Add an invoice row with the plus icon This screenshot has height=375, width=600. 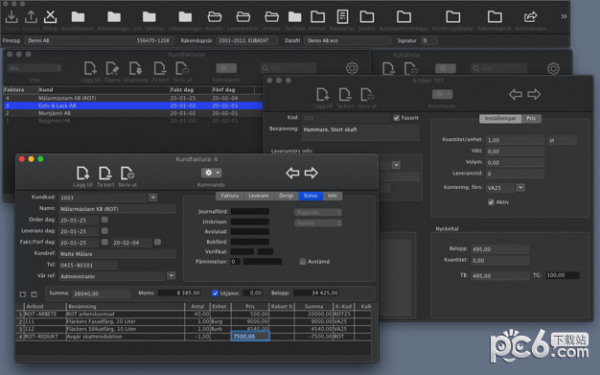[23, 294]
